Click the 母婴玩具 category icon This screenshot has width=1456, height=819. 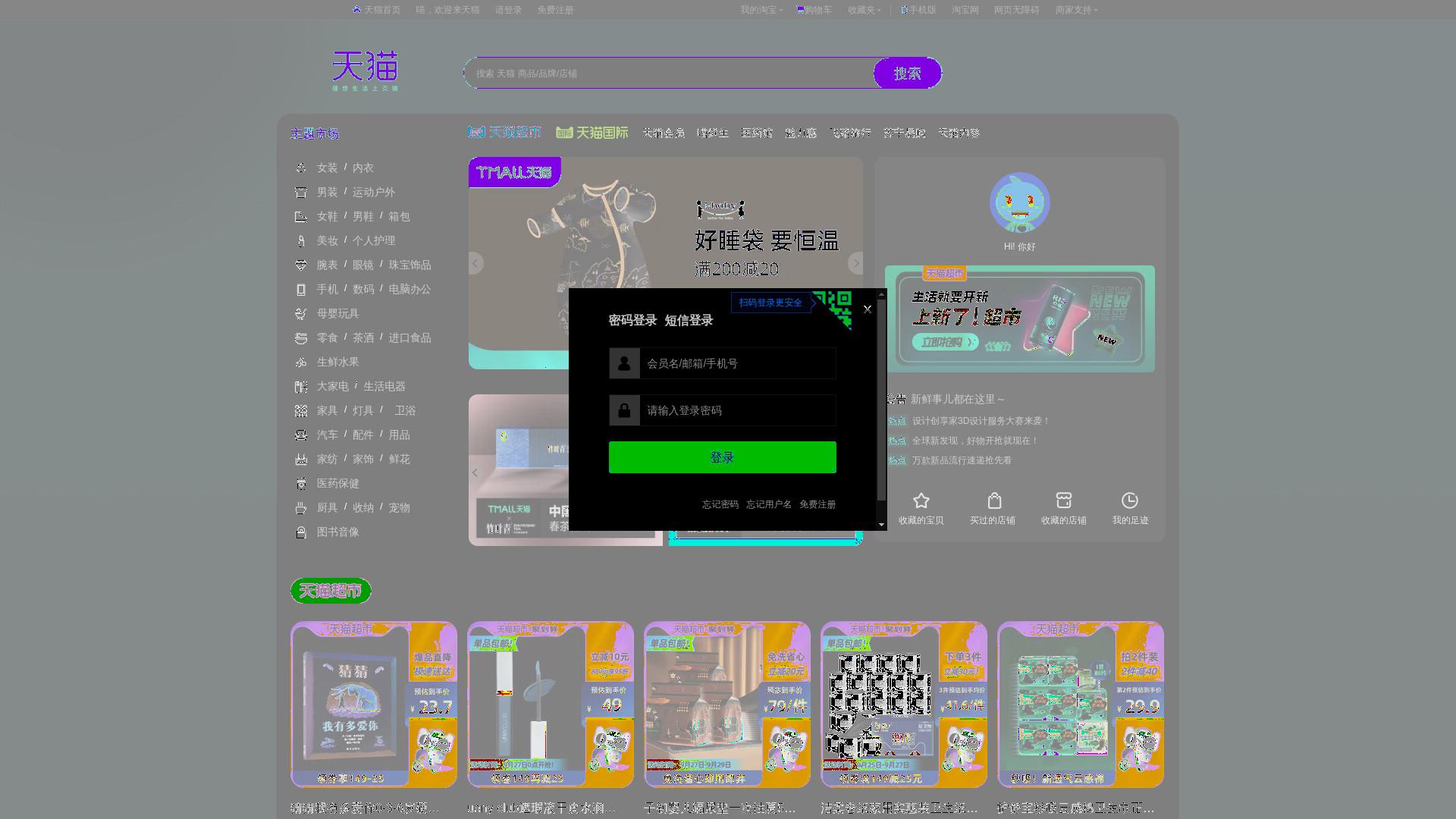[301, 313]
